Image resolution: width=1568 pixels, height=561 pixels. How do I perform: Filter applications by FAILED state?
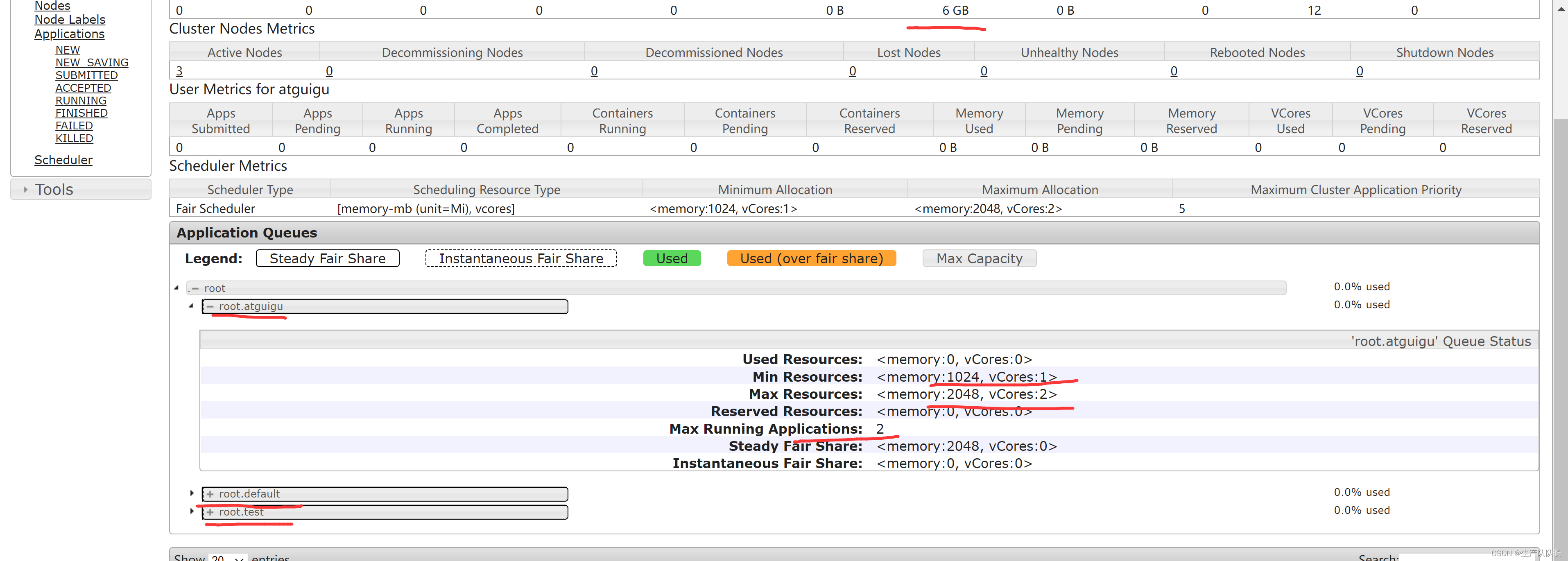[74, 126]
